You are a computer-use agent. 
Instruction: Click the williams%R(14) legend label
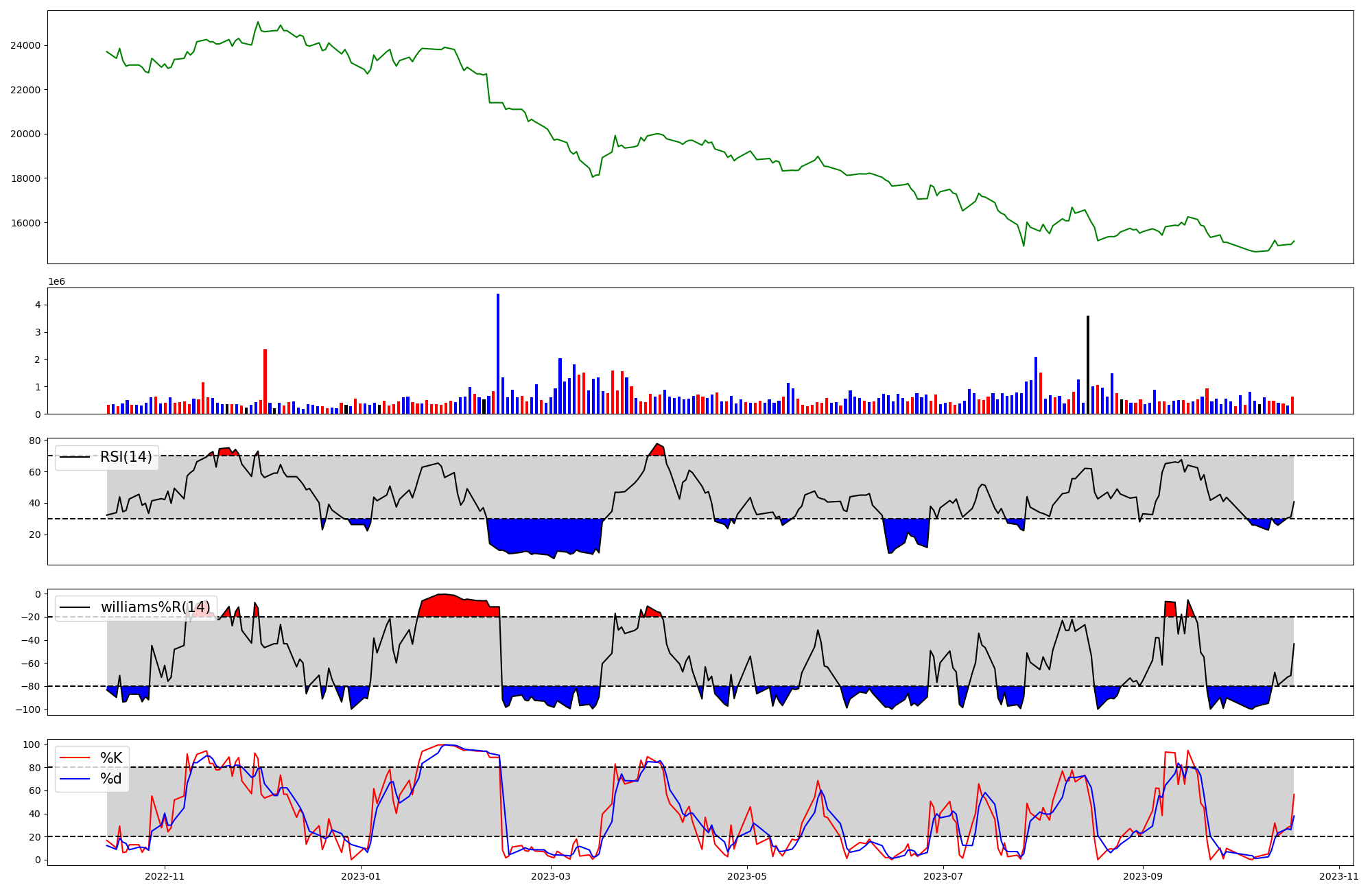155,607
